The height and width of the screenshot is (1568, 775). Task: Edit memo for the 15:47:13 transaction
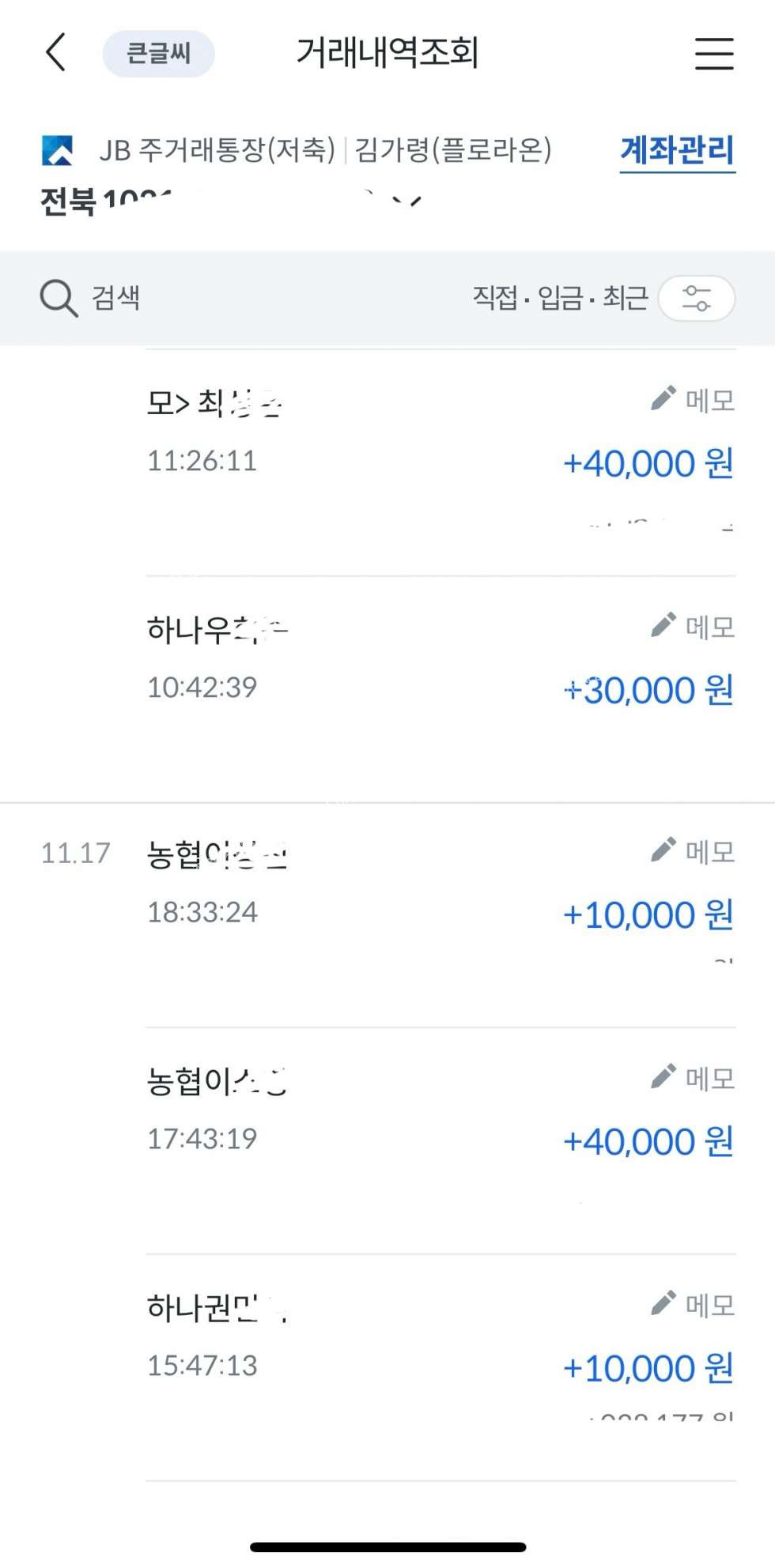(x=693, y=1305)
